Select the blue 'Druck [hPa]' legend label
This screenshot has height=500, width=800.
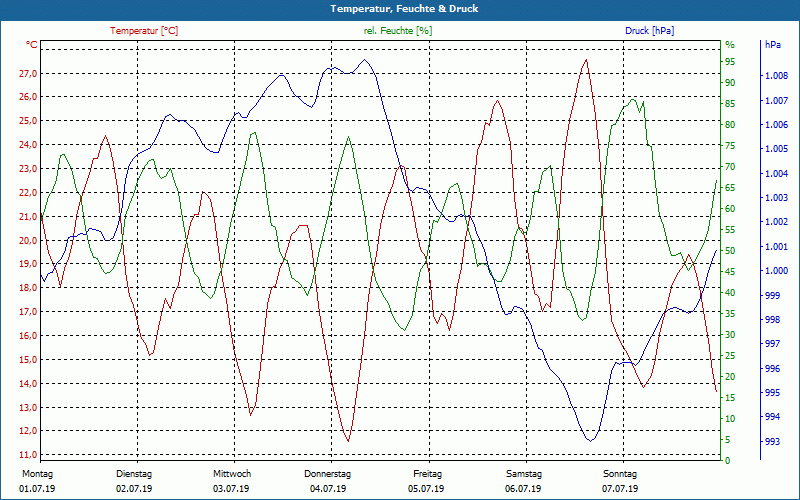(x=649, y=31)
